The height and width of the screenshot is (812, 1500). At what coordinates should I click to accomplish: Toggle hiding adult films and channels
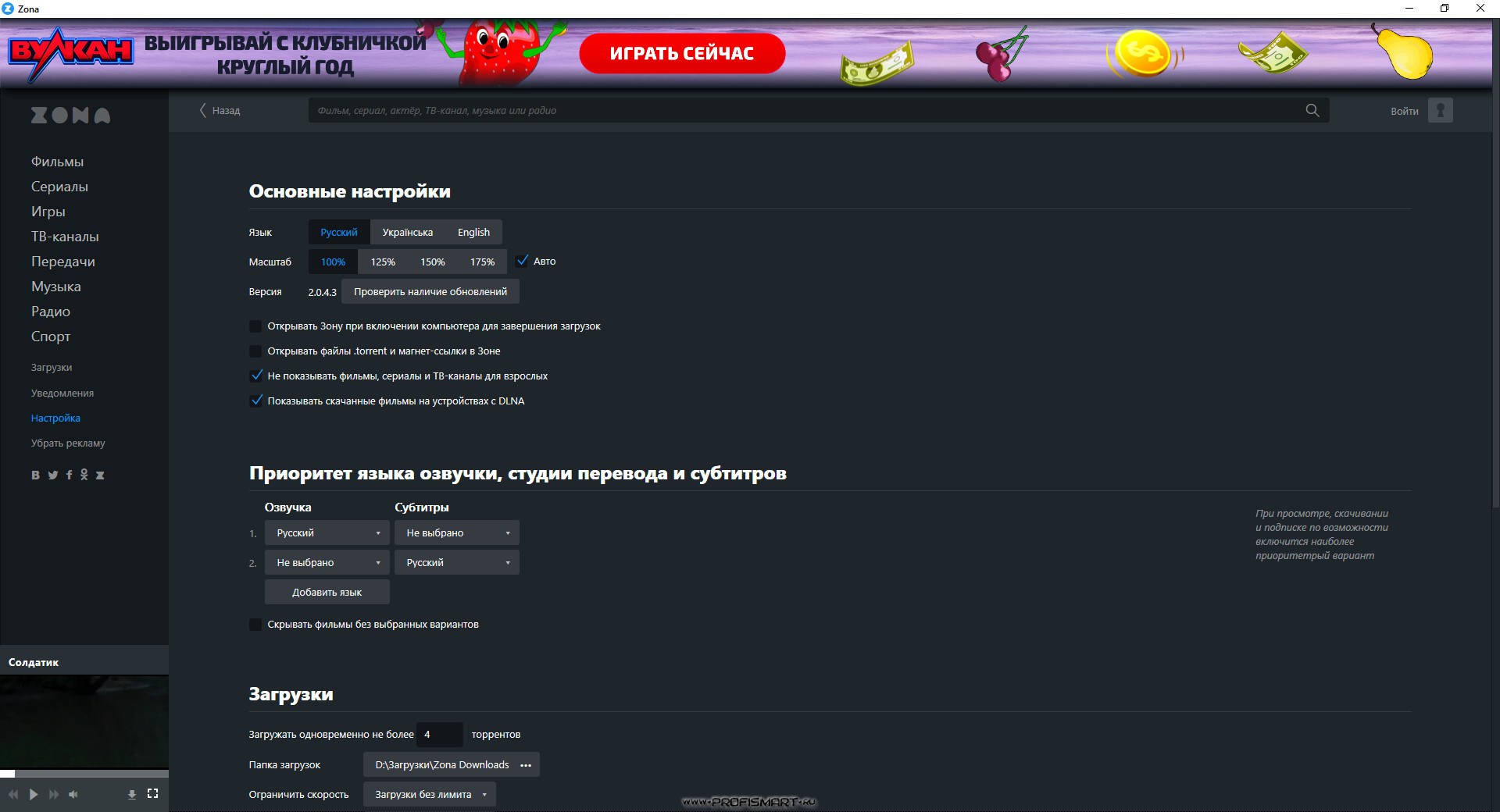click(x=255, y=376)
